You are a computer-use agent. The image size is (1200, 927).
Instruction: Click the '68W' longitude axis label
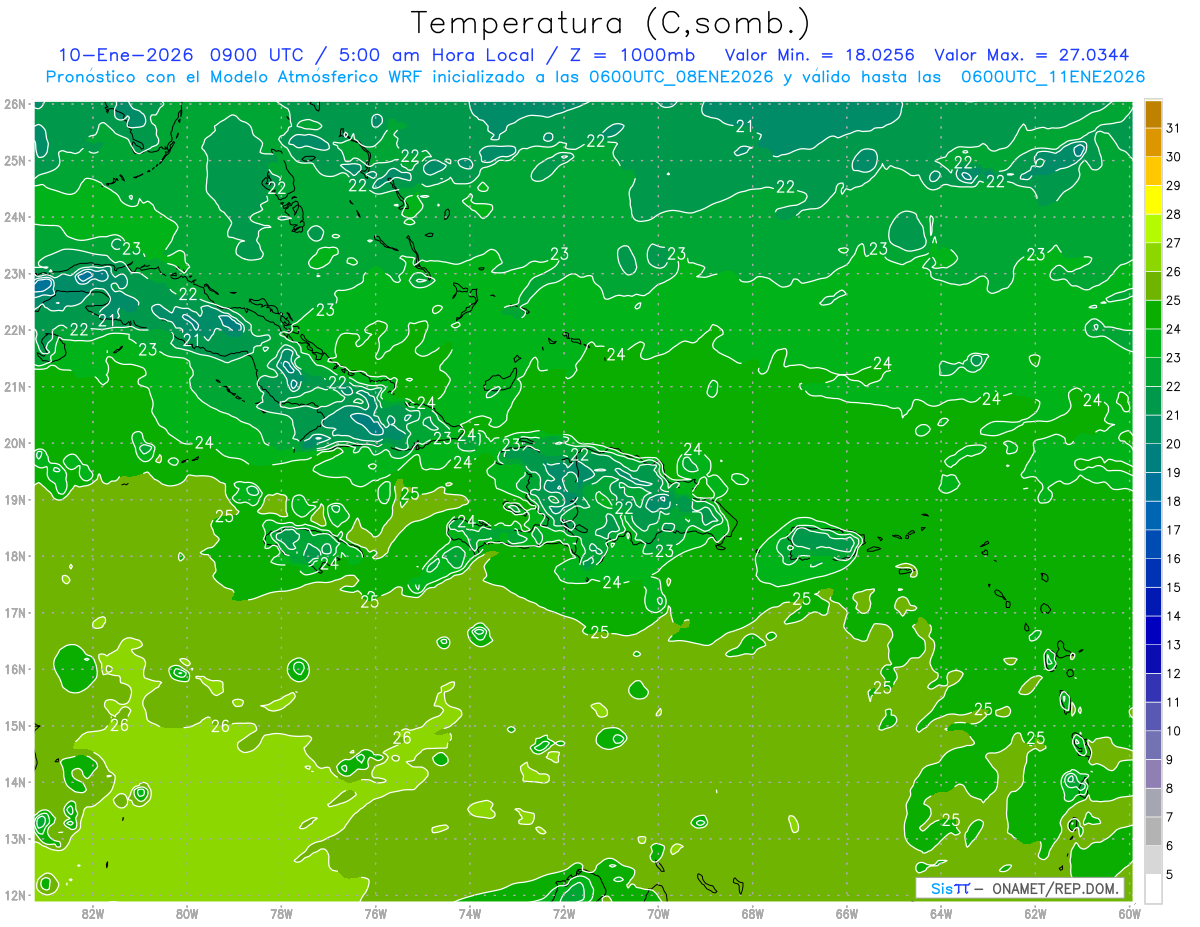753,912
